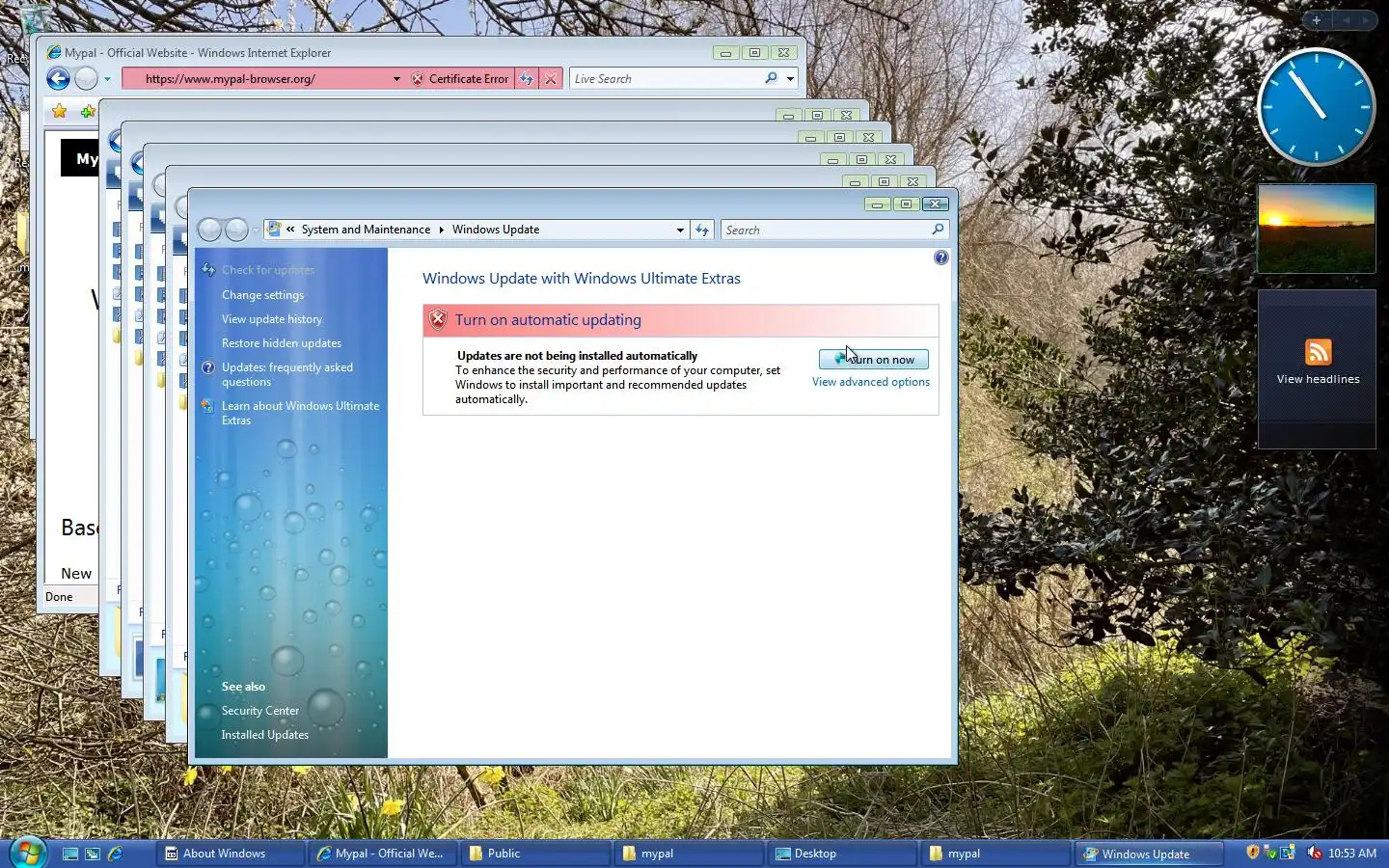Click the Slide Show gadget sunset thumbnail
Screen dimensions: 1389x868
click(1317, 229)
